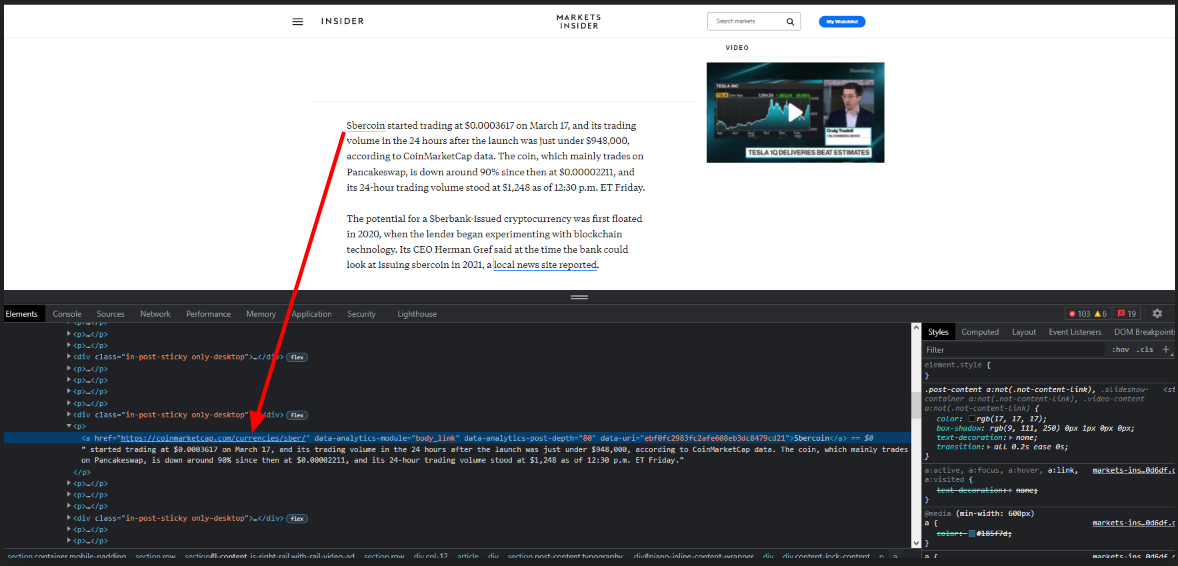The height and width of the screenshot is (566, 1178).
Task: Select the Styles sidebar tab
Action: (x=938, y=331)
